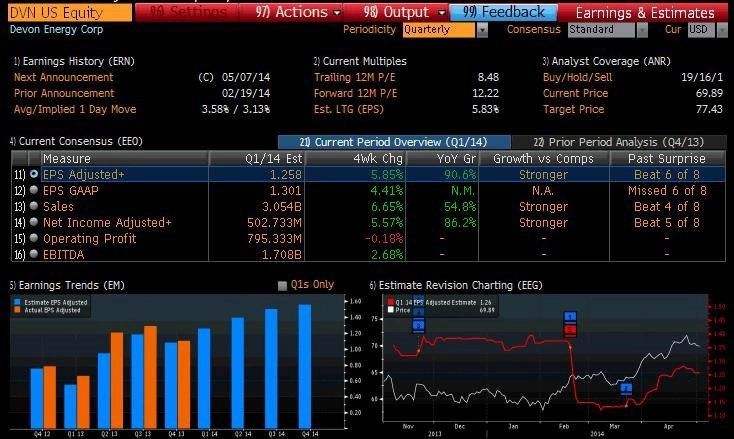
Task: Click the -0.18% four-week change value
Action: point(384,239)
